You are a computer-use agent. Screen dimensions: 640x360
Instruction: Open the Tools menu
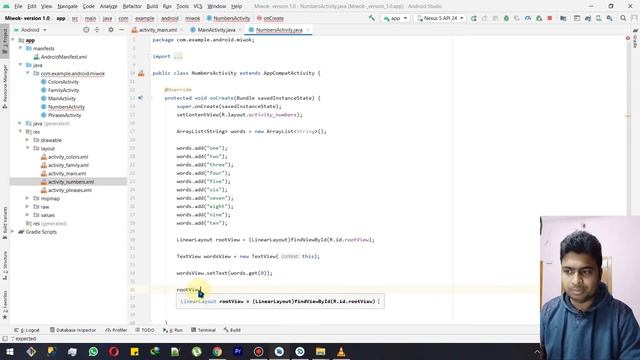182,6
